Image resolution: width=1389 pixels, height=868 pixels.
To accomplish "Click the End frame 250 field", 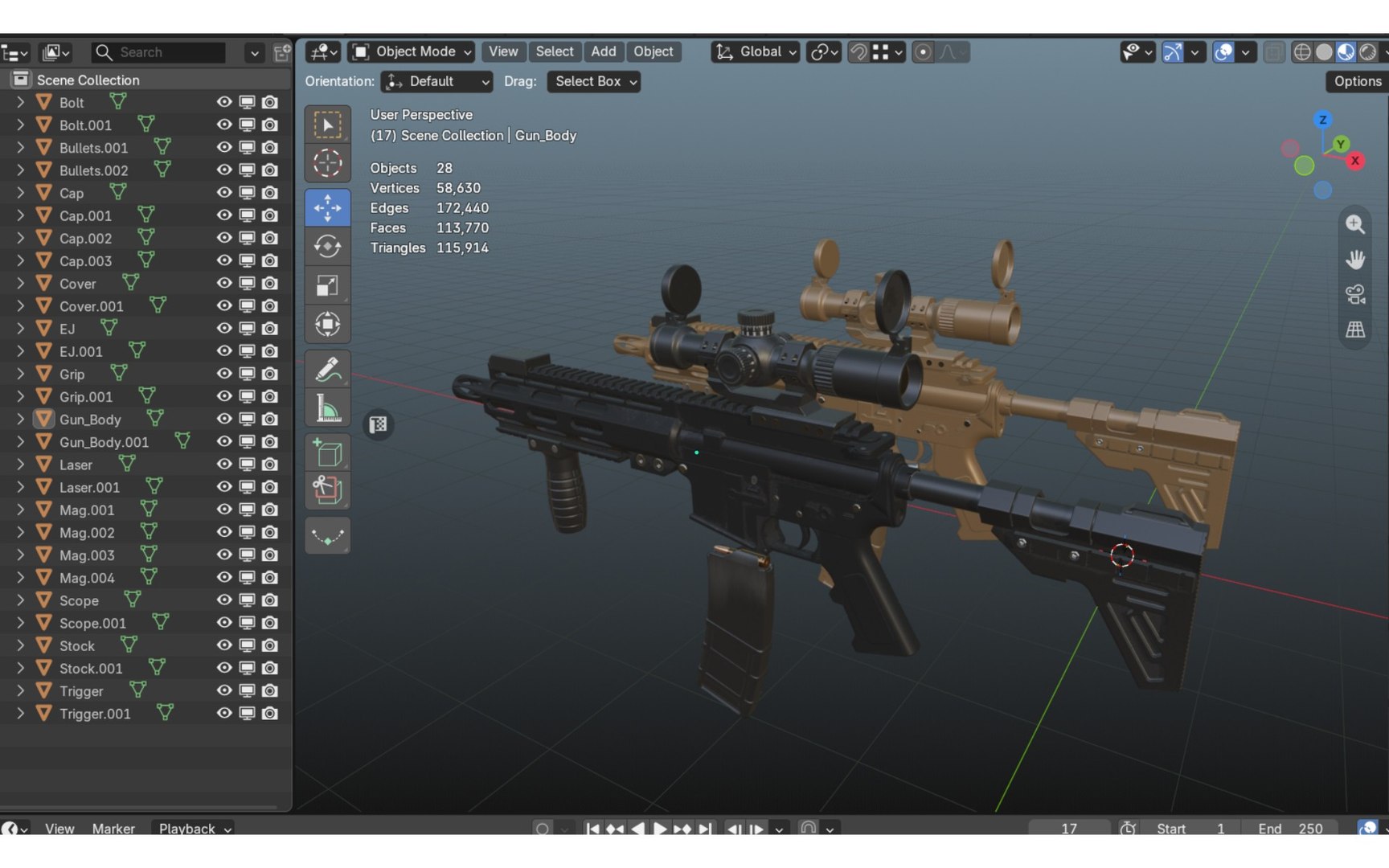I will 1289,828.
